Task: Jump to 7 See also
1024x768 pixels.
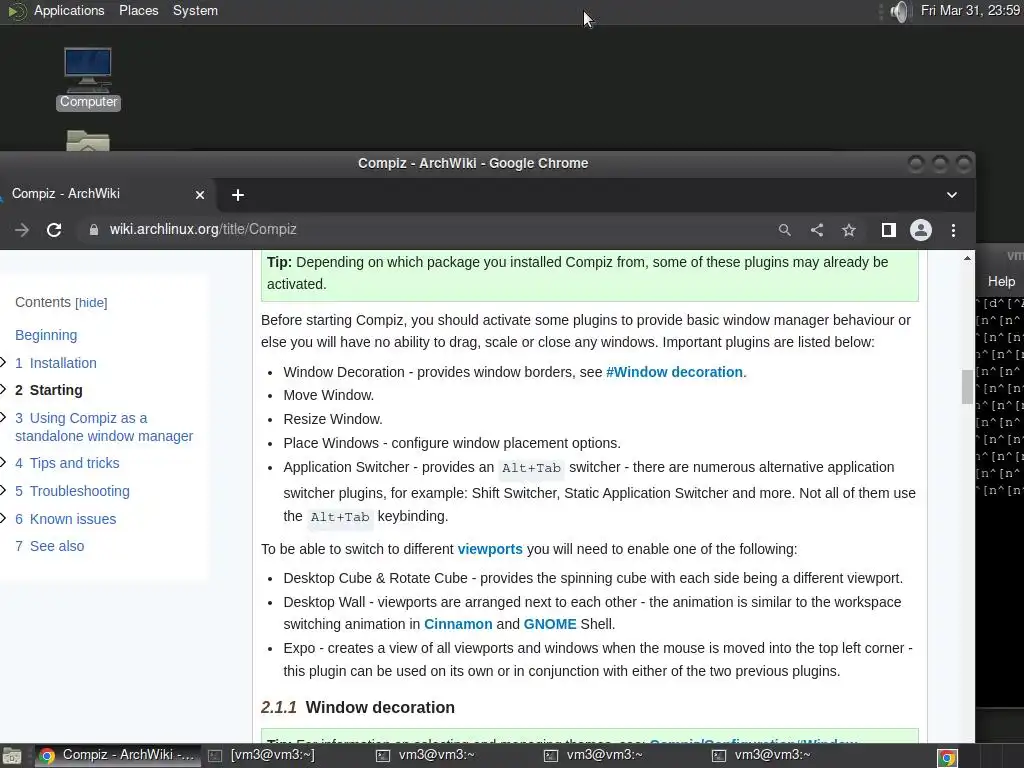Action: [50, 546]
